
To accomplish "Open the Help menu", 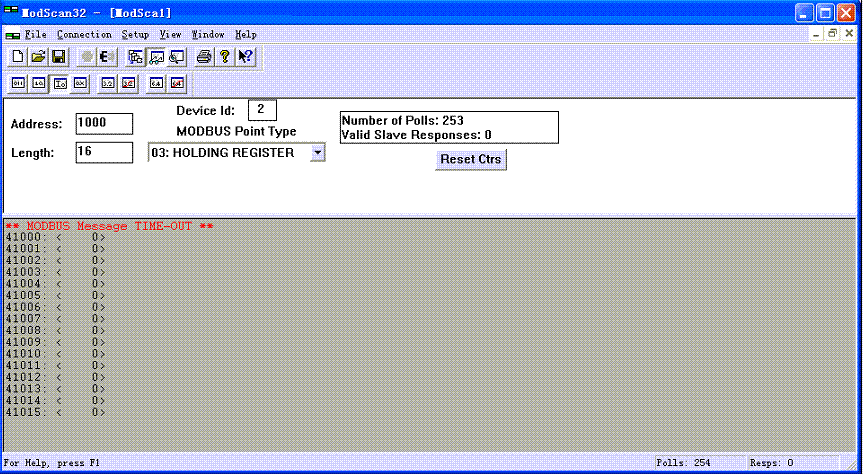I will click(246, 34).
